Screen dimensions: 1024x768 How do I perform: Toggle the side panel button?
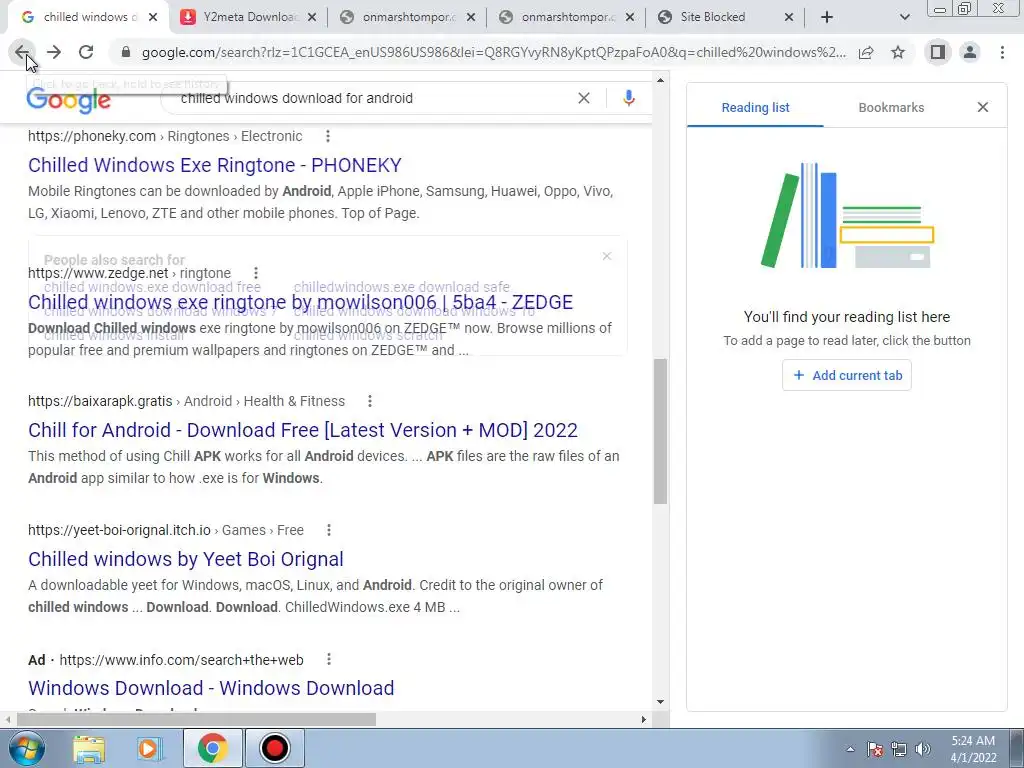[x=938, y=52]
